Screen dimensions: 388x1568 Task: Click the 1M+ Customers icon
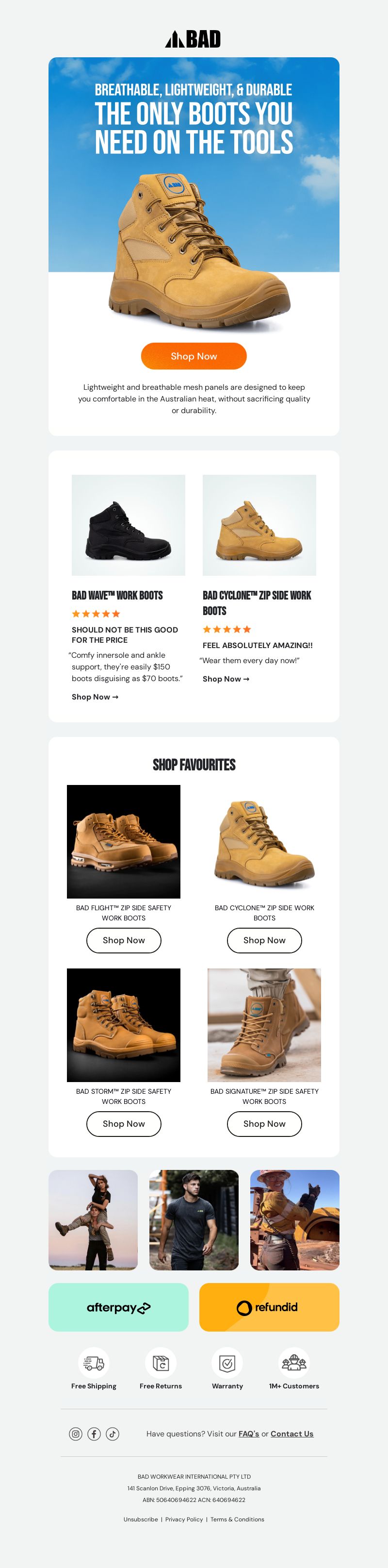pyautogui.click(x=294, y=1362)
